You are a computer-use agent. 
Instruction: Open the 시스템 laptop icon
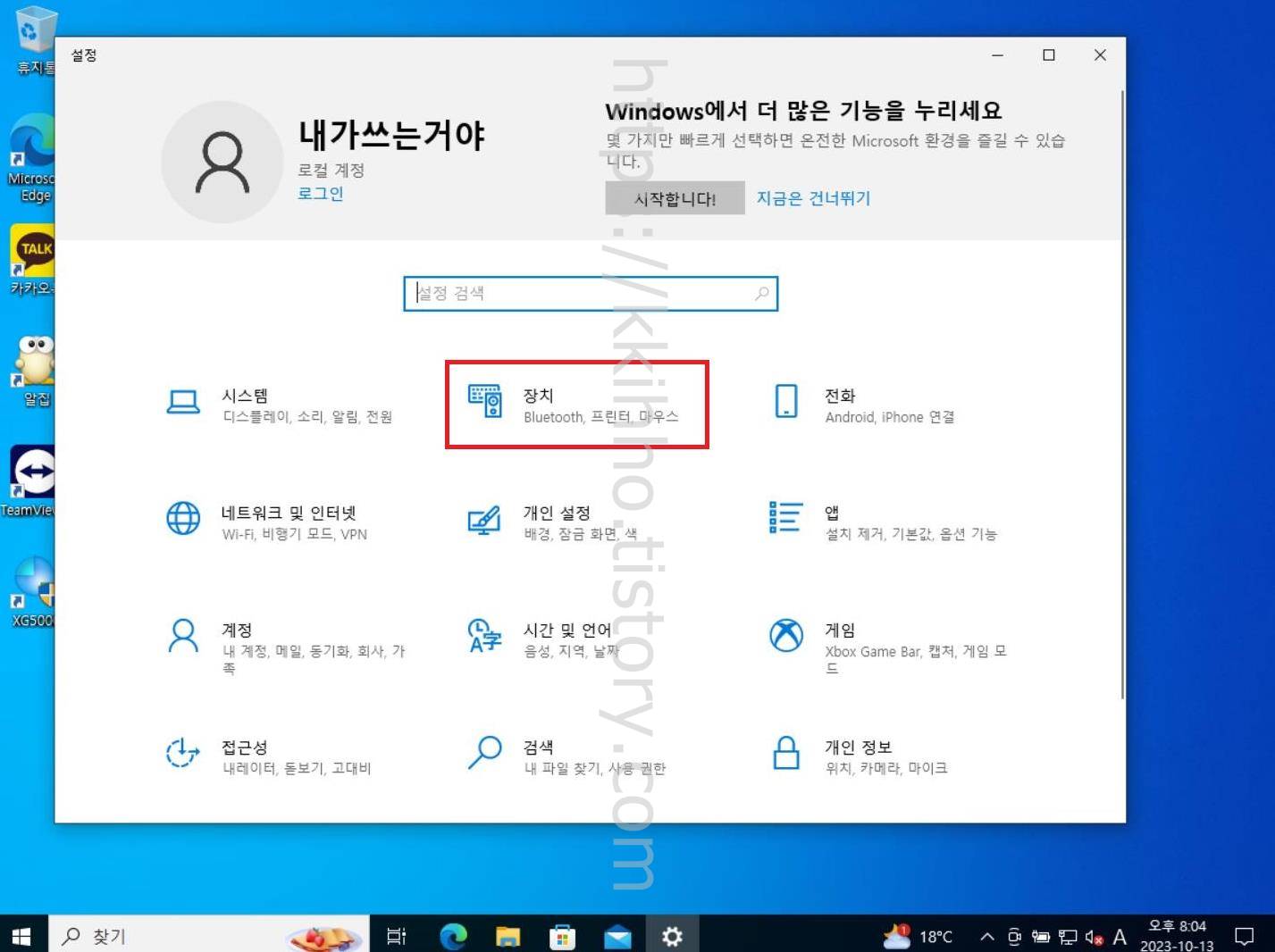click(183, 402)
